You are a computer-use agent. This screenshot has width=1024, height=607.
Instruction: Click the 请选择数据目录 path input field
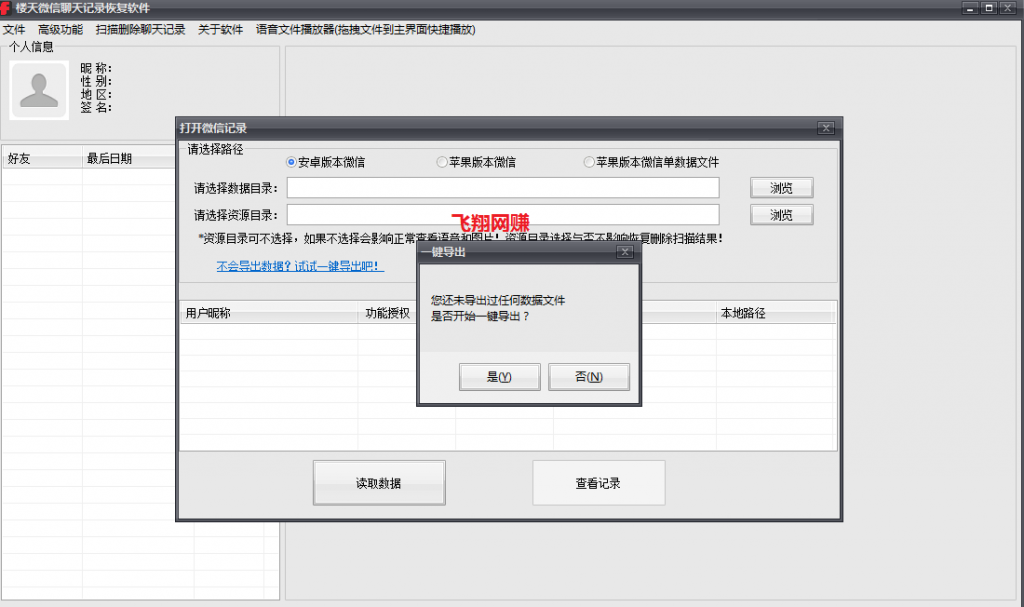point(502,188)
